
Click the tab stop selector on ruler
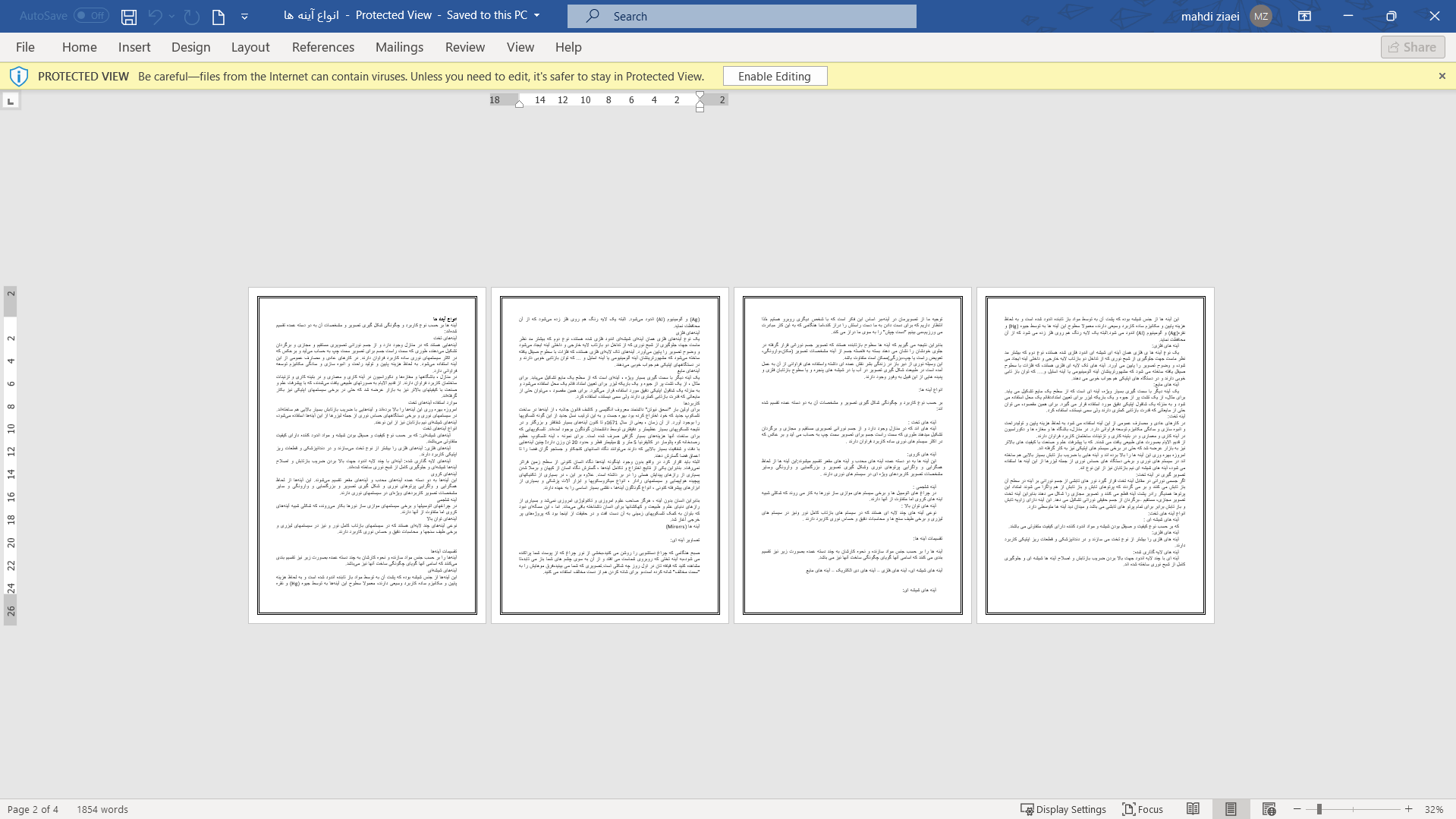point(11,101)
